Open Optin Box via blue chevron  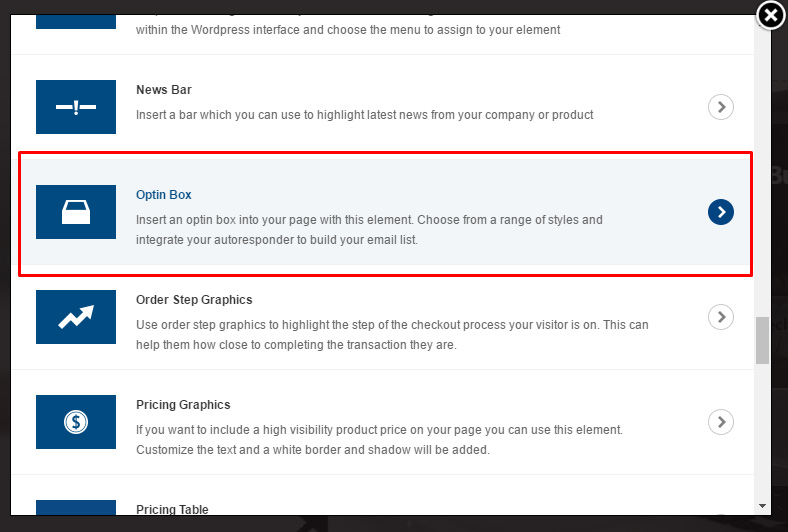[x=720, y=212]
